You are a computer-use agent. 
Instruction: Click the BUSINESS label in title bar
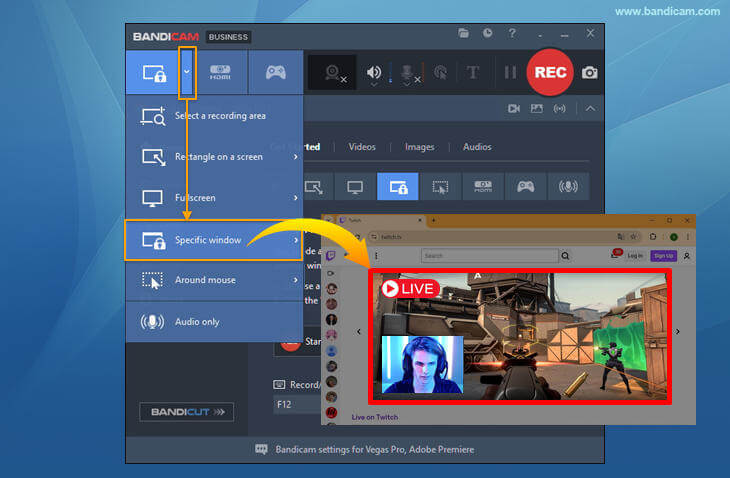tap(228, 37)
